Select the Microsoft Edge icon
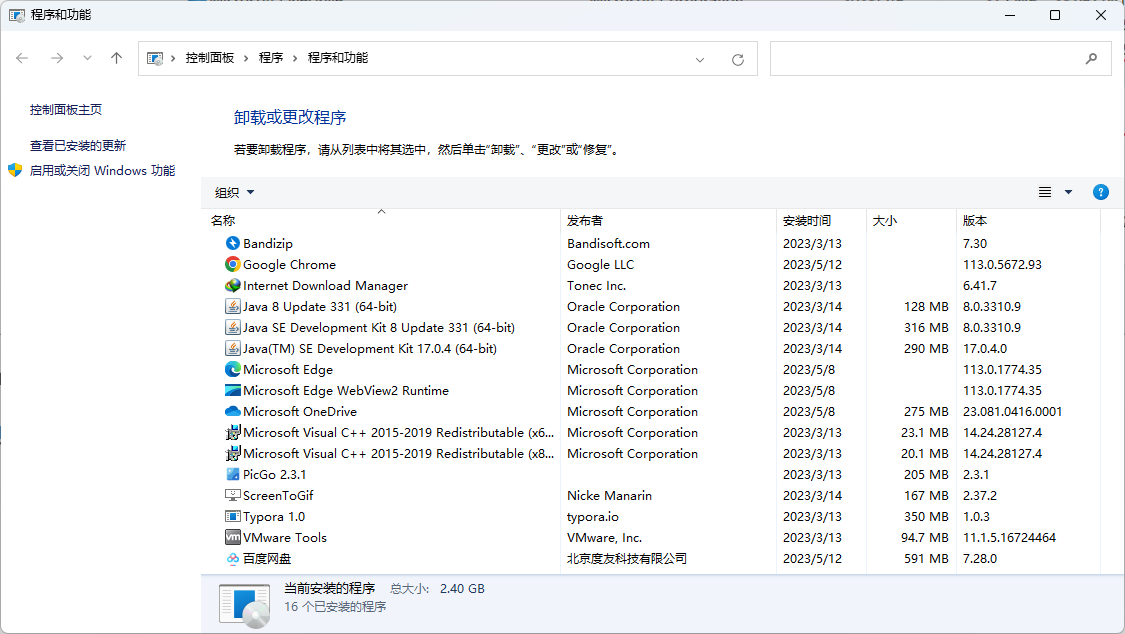The image size is (1125, 634). [232, 369]
